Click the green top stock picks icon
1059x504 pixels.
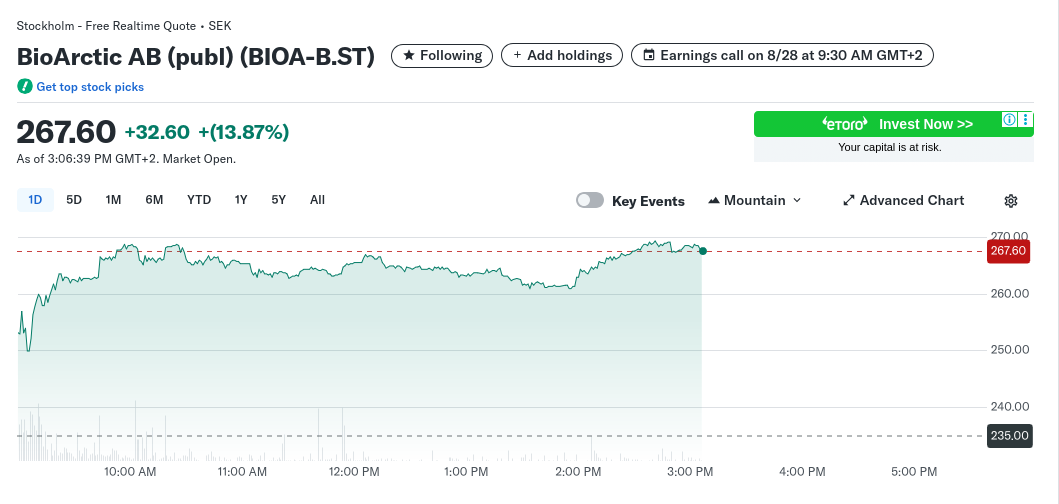coord(25,87)
